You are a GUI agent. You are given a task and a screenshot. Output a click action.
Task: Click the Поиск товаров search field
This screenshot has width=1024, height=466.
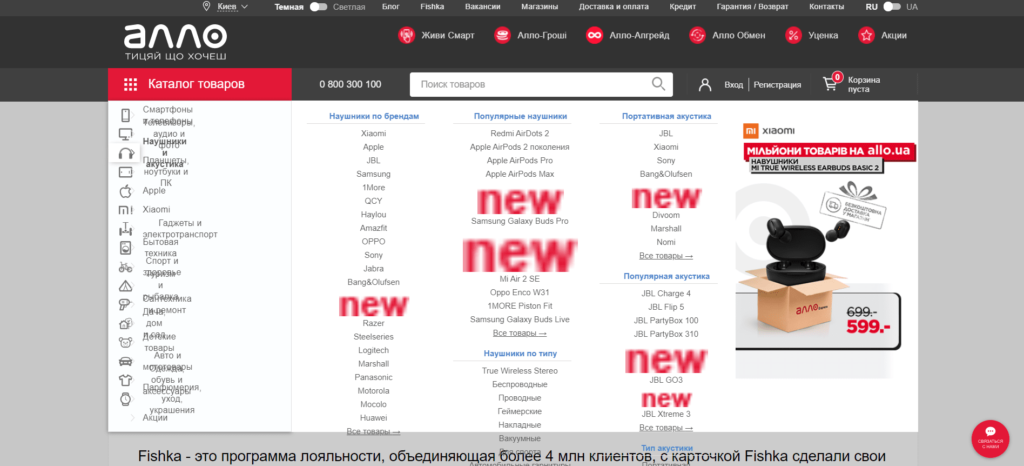pyautogui.click(x=534, y=84)
